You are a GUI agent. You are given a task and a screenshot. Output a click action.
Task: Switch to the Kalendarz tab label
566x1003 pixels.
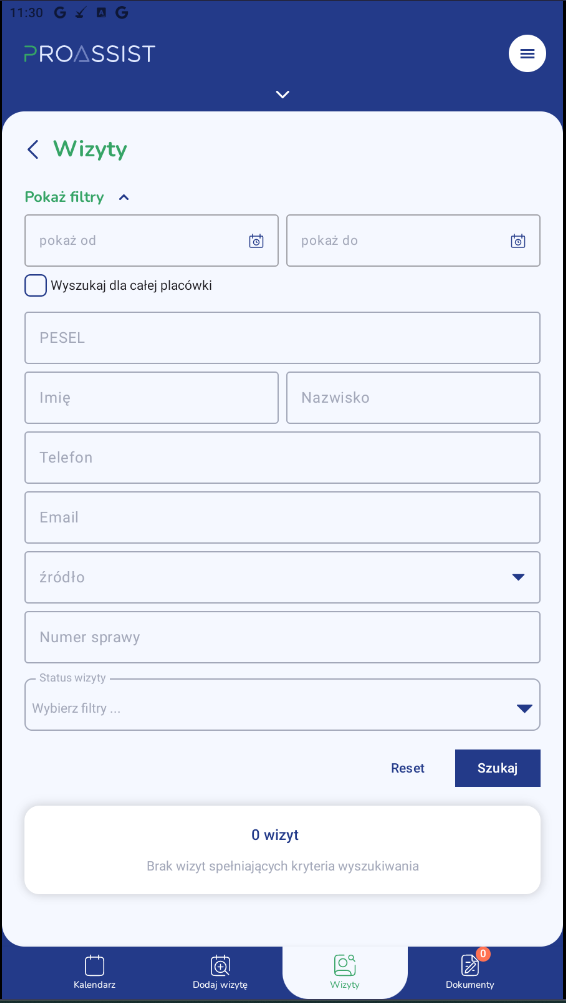(x=95, y=985)
